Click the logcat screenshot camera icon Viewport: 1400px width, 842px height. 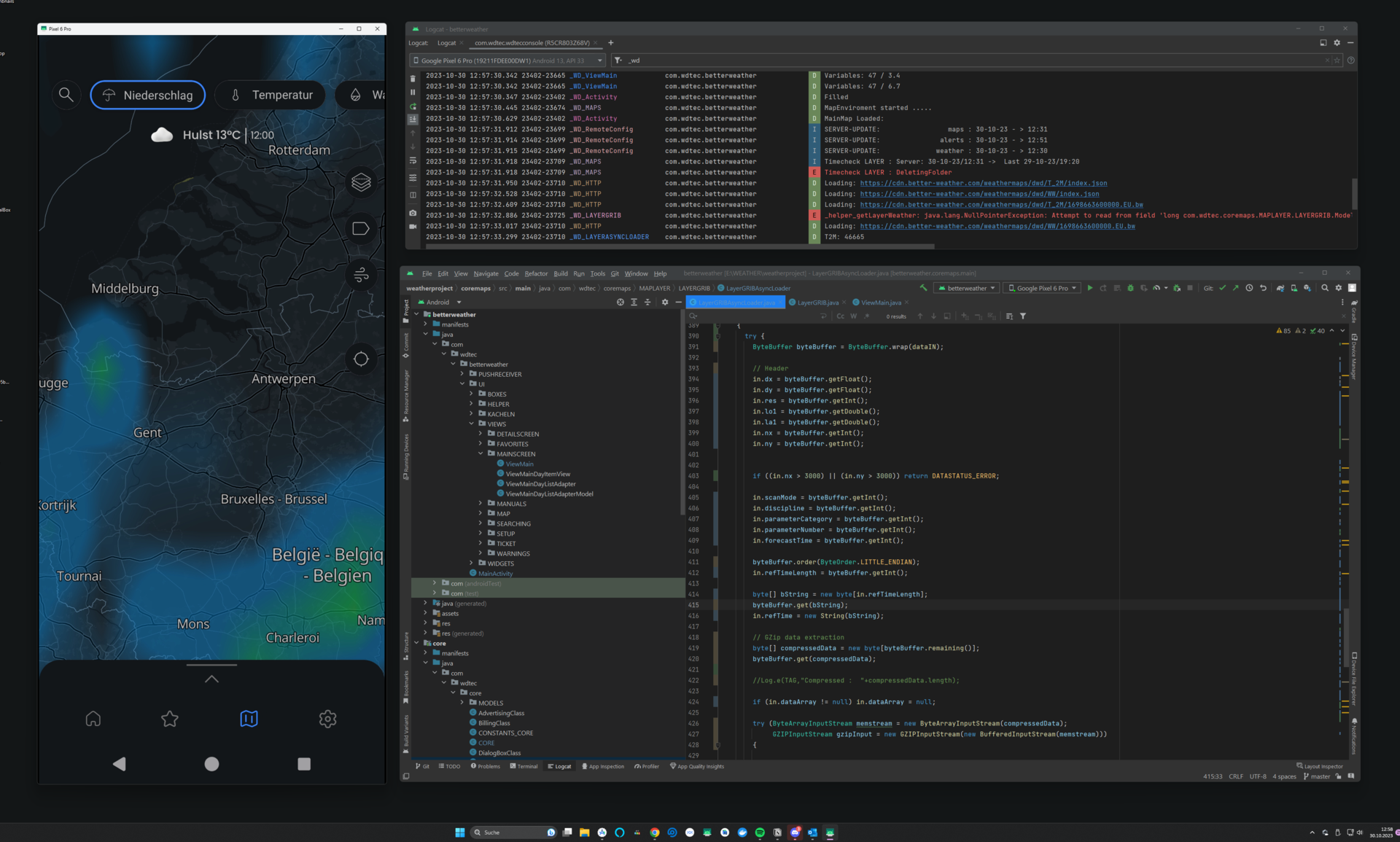413,214
